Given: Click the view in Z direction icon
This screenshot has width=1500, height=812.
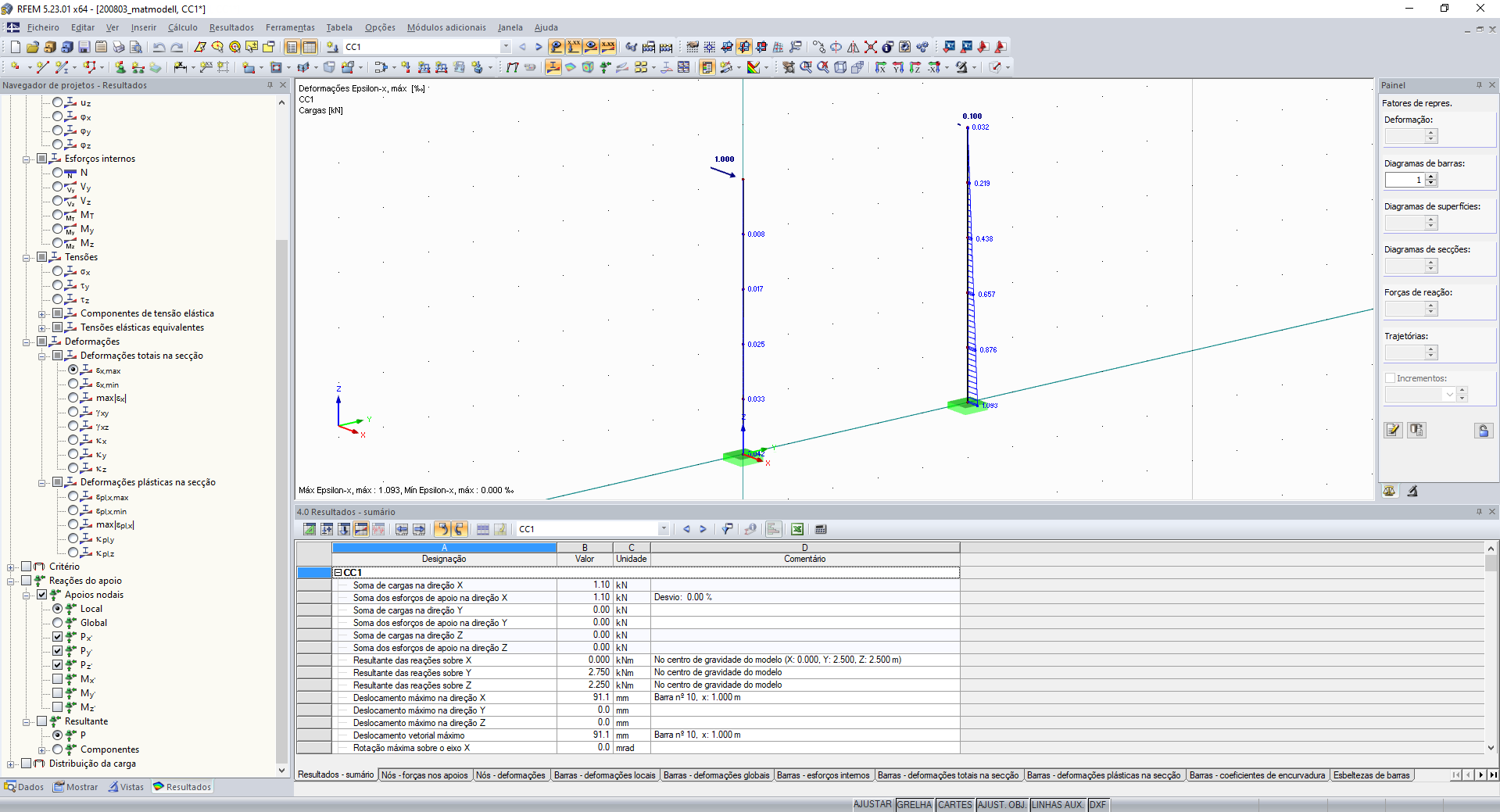Looking at the screenshot, I should tap(915, 67).
